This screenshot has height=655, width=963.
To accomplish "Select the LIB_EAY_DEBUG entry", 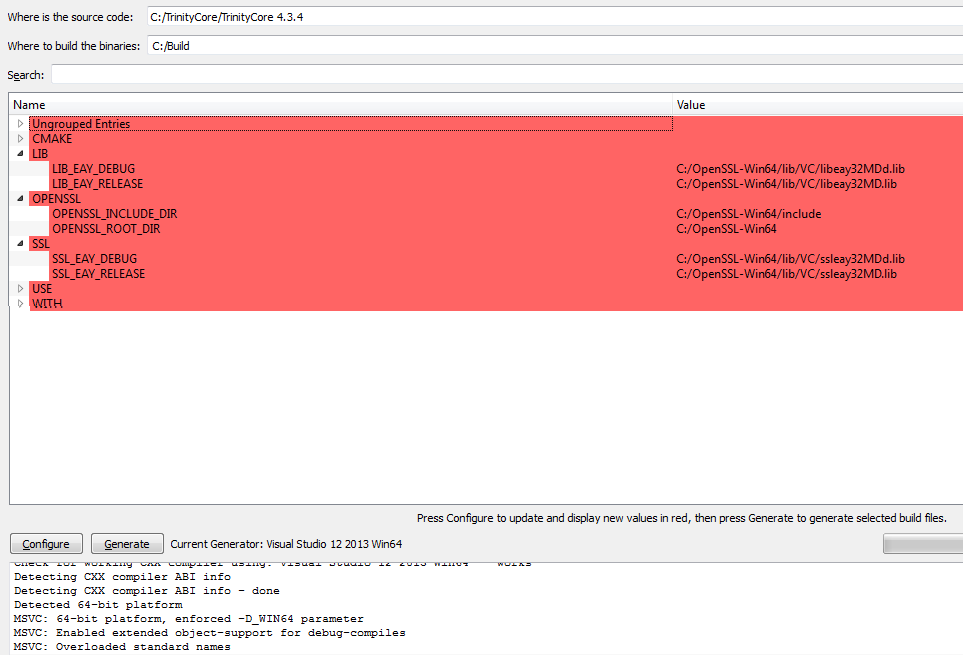I will (93, 169).
